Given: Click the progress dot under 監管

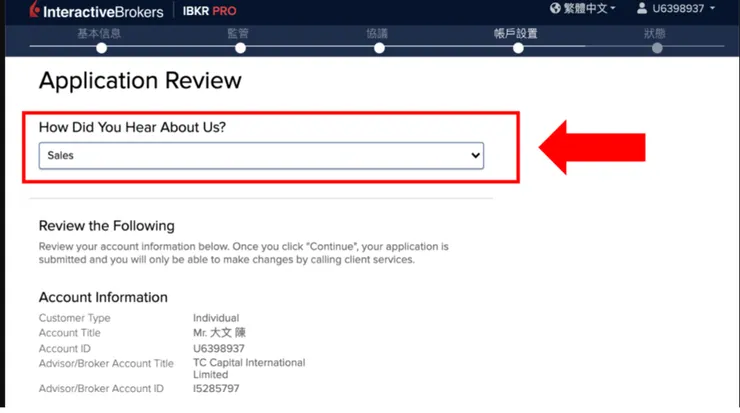Looking at the screenshot, I should coord(241,48).
